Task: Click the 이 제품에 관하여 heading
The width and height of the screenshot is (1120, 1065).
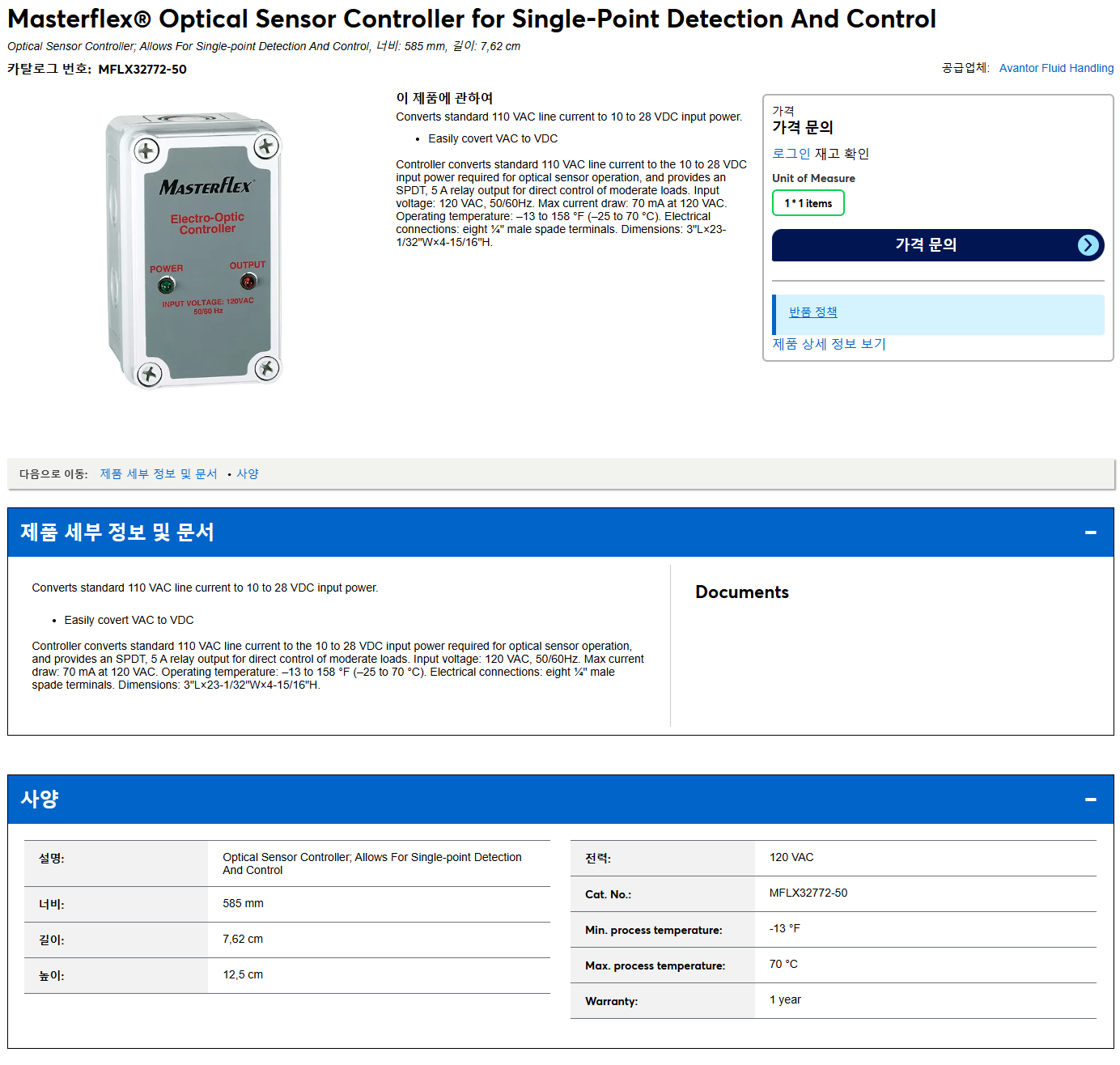Action: (444, 98)
